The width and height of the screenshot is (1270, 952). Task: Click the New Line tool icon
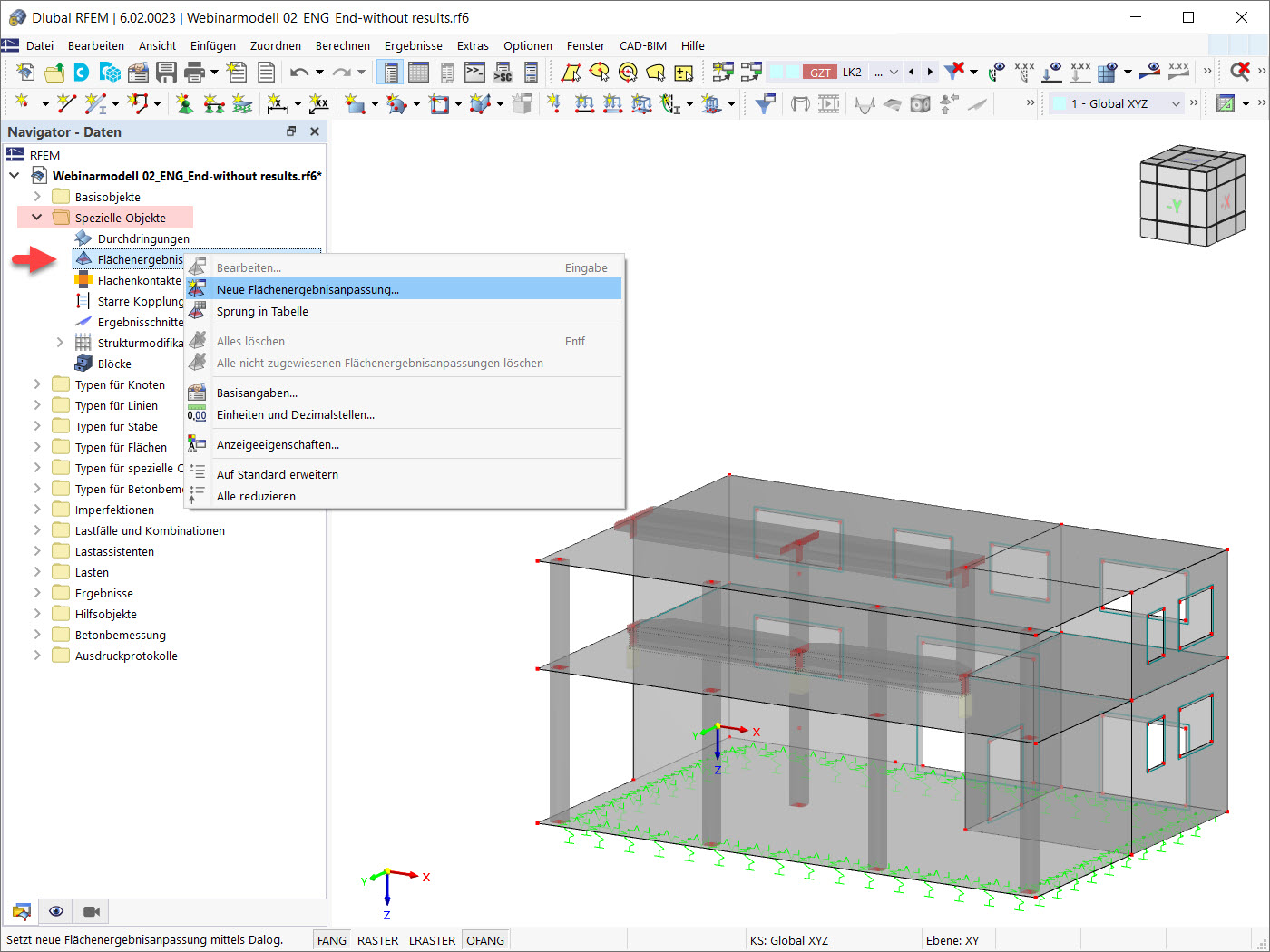pyautogui.click(x=66, y=104)
